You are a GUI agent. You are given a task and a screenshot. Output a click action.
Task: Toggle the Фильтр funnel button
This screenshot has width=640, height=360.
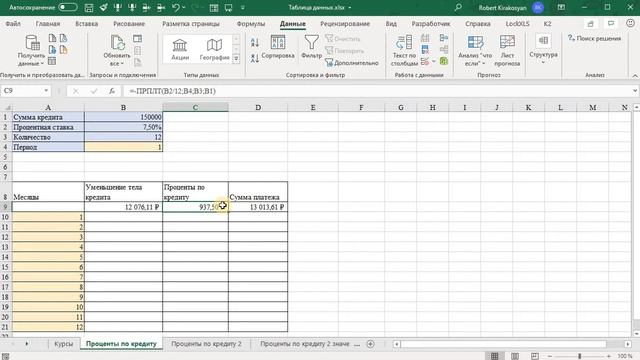tap(311, 47)
